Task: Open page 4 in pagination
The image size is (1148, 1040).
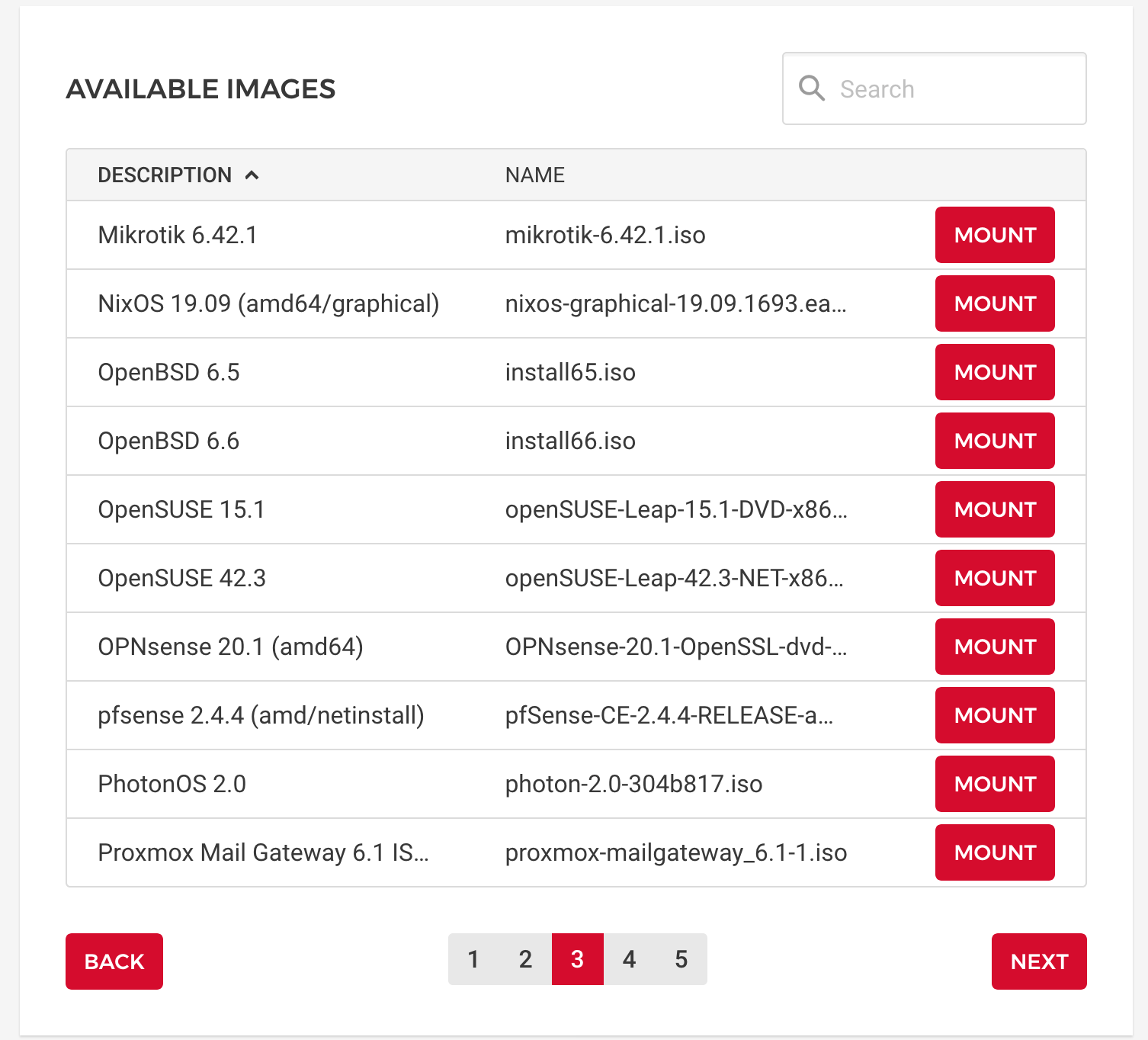Action: pos(629,959)
